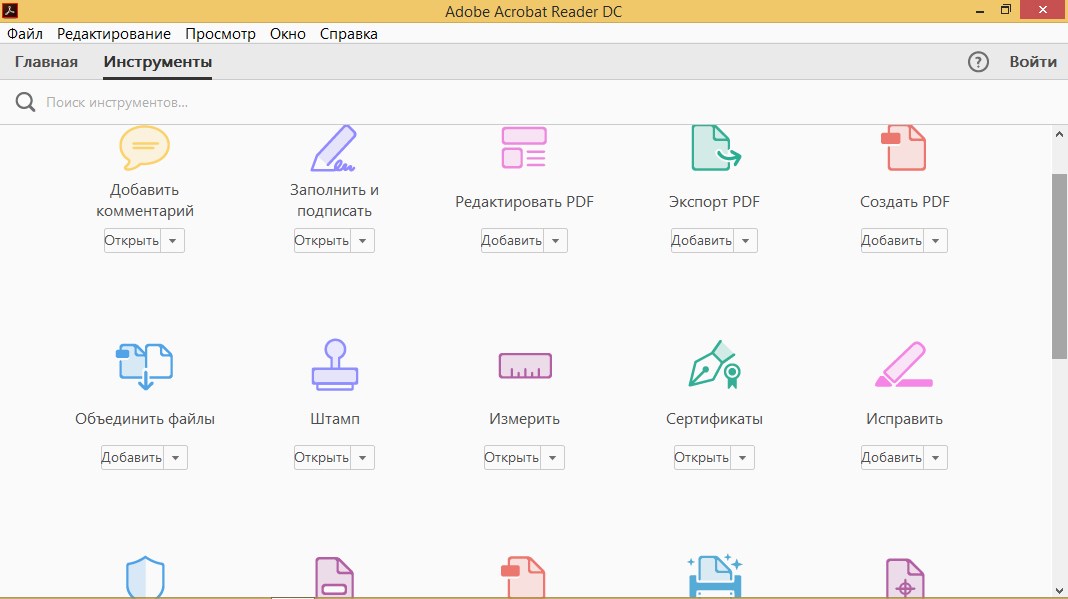Click the Войти sign-in link
This screenshot has width=1068, height=599.
point(1033,62)
